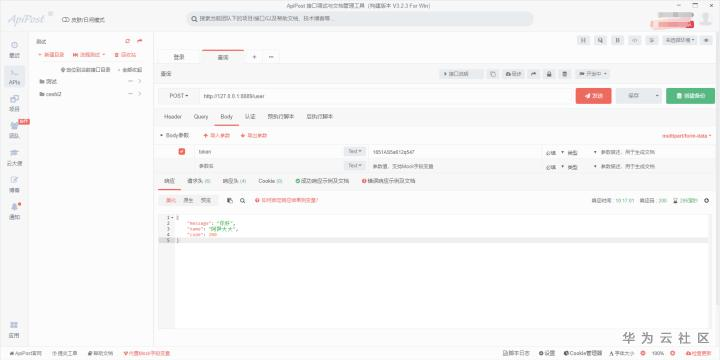Click the URL input field

(385, 96)
